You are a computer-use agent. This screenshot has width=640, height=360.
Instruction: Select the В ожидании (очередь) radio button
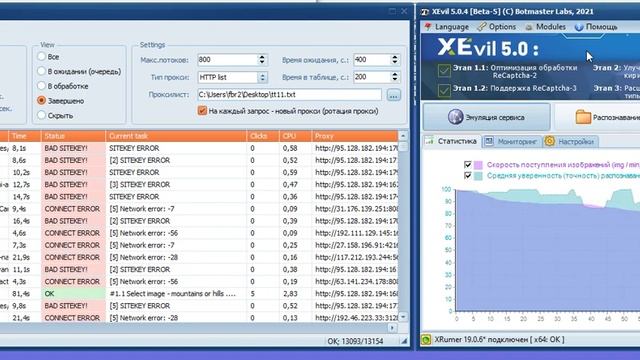41,71
